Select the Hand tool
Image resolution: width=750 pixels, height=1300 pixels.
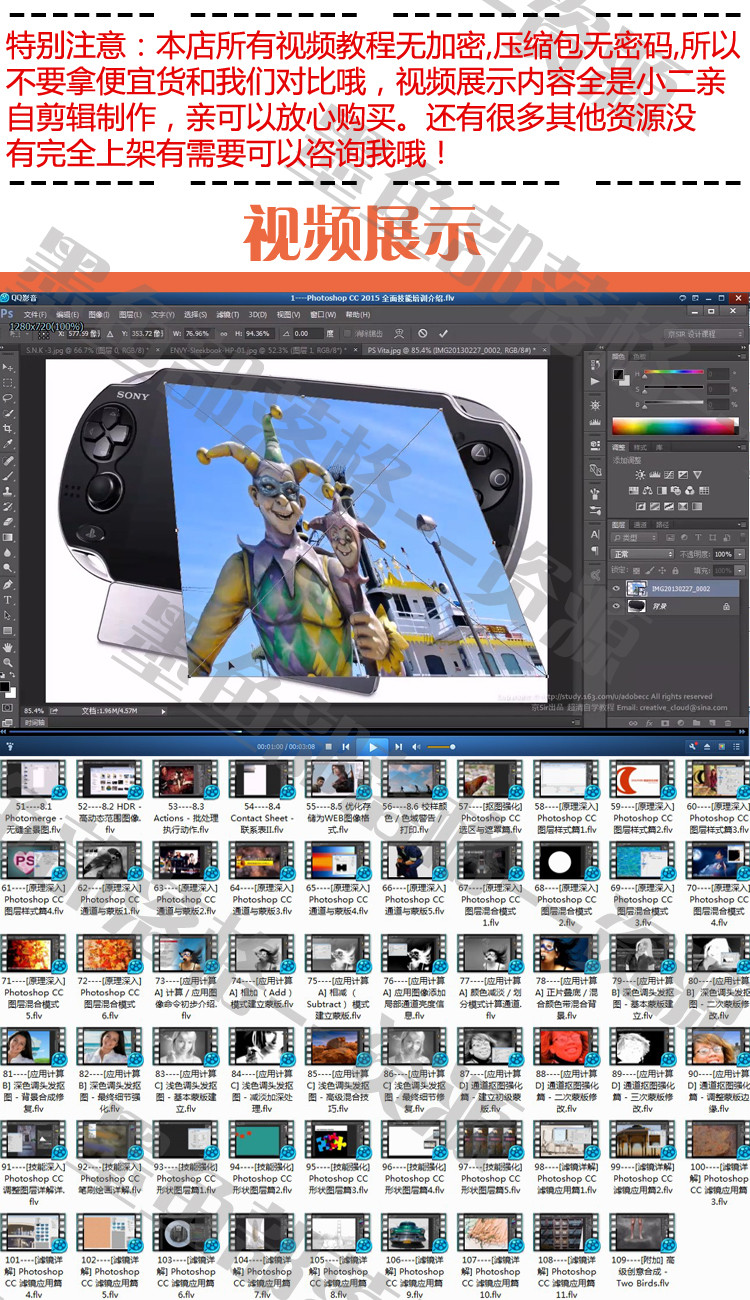(8, 647)
